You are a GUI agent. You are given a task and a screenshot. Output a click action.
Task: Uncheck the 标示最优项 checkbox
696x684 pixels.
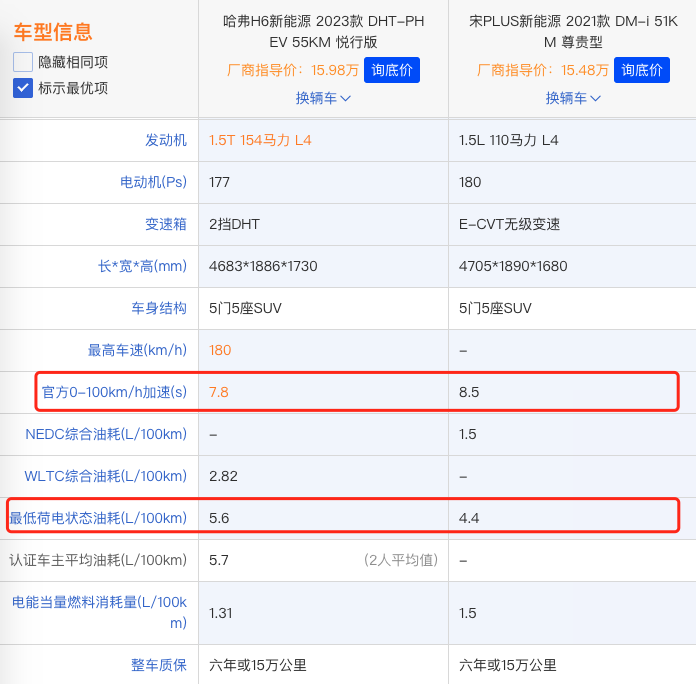23,88
